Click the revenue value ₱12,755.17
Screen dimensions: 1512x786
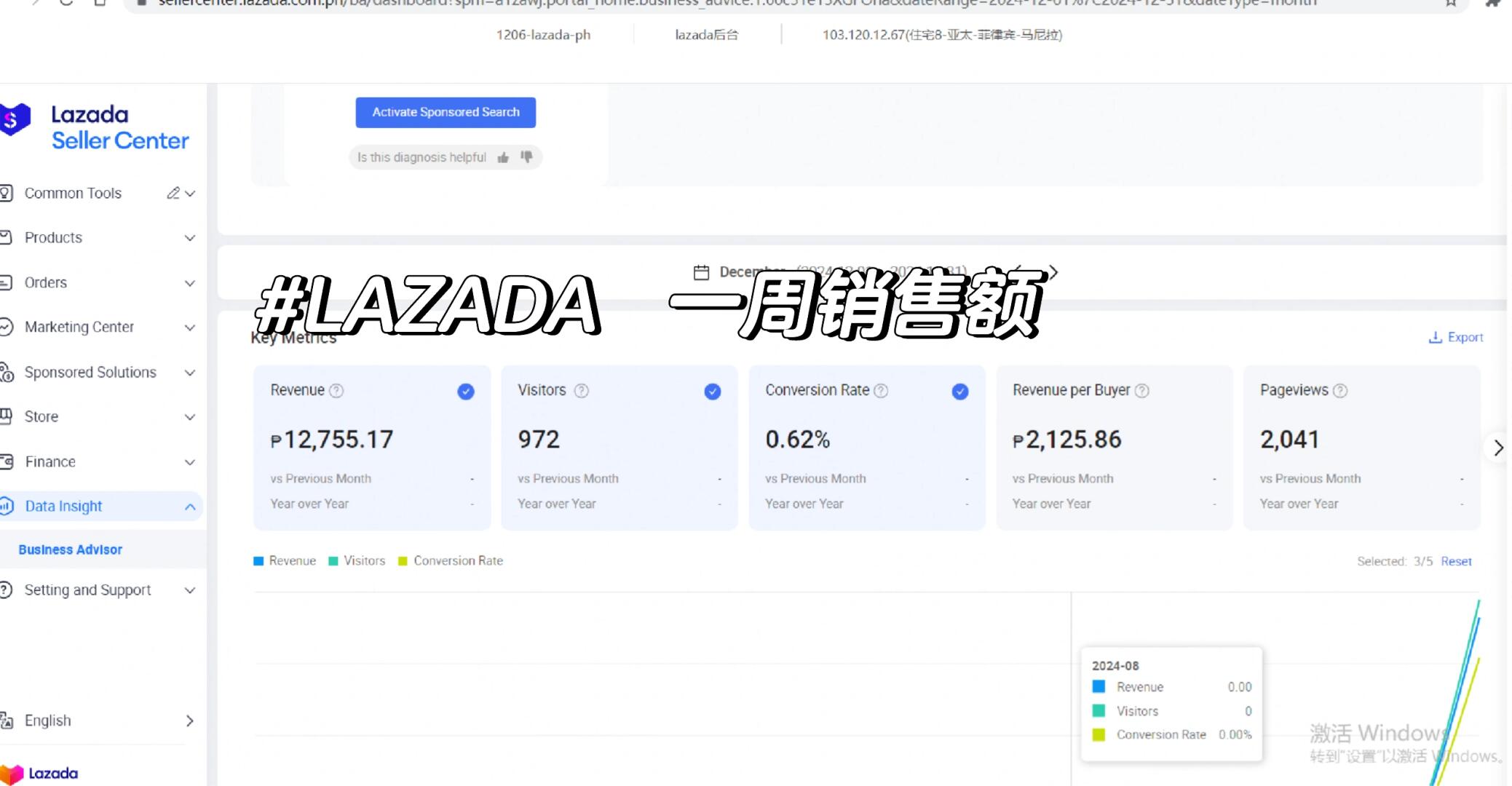coord(332,440)
